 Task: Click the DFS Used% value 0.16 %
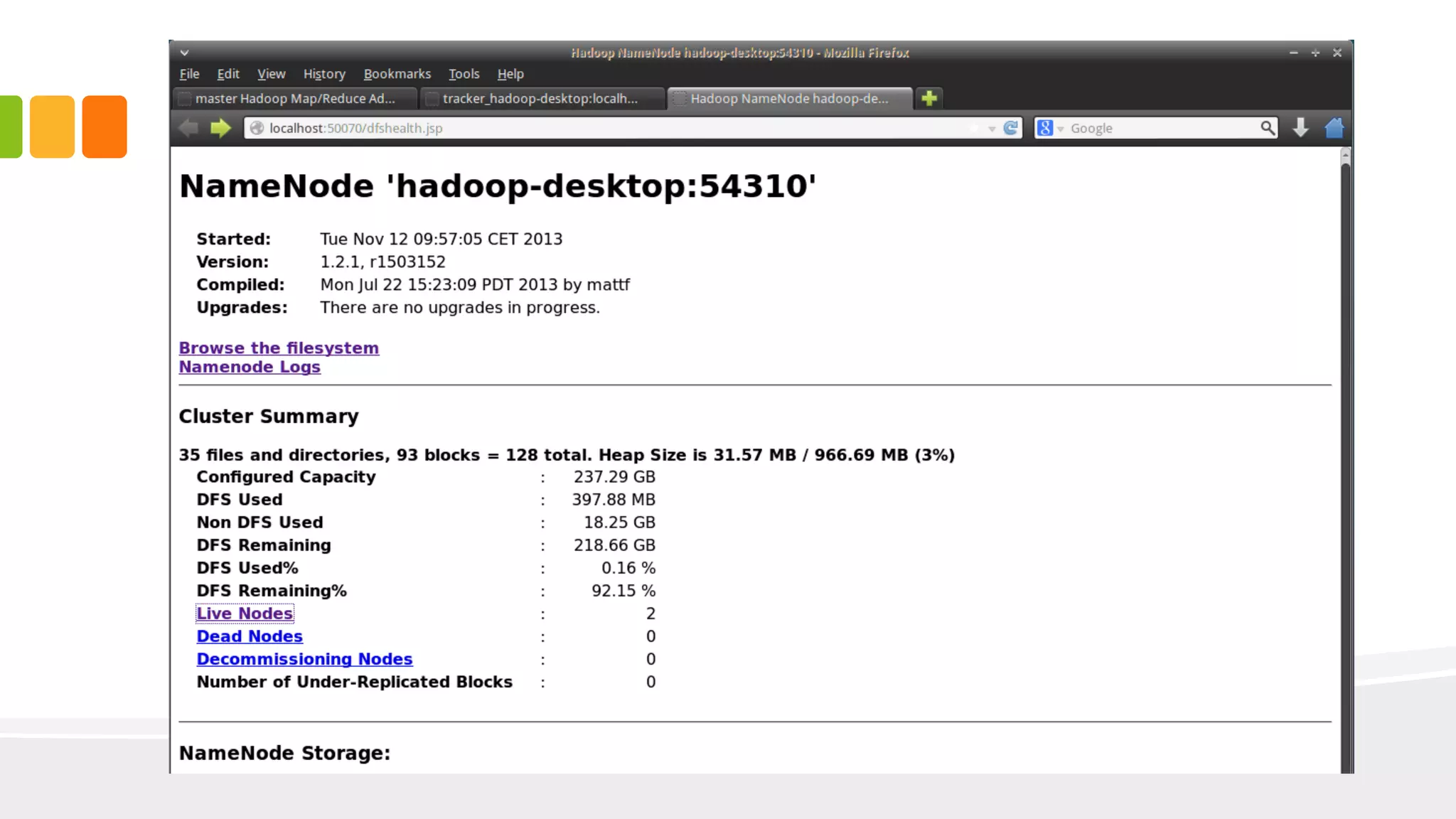pyautogui.click(x=628, y=568)
